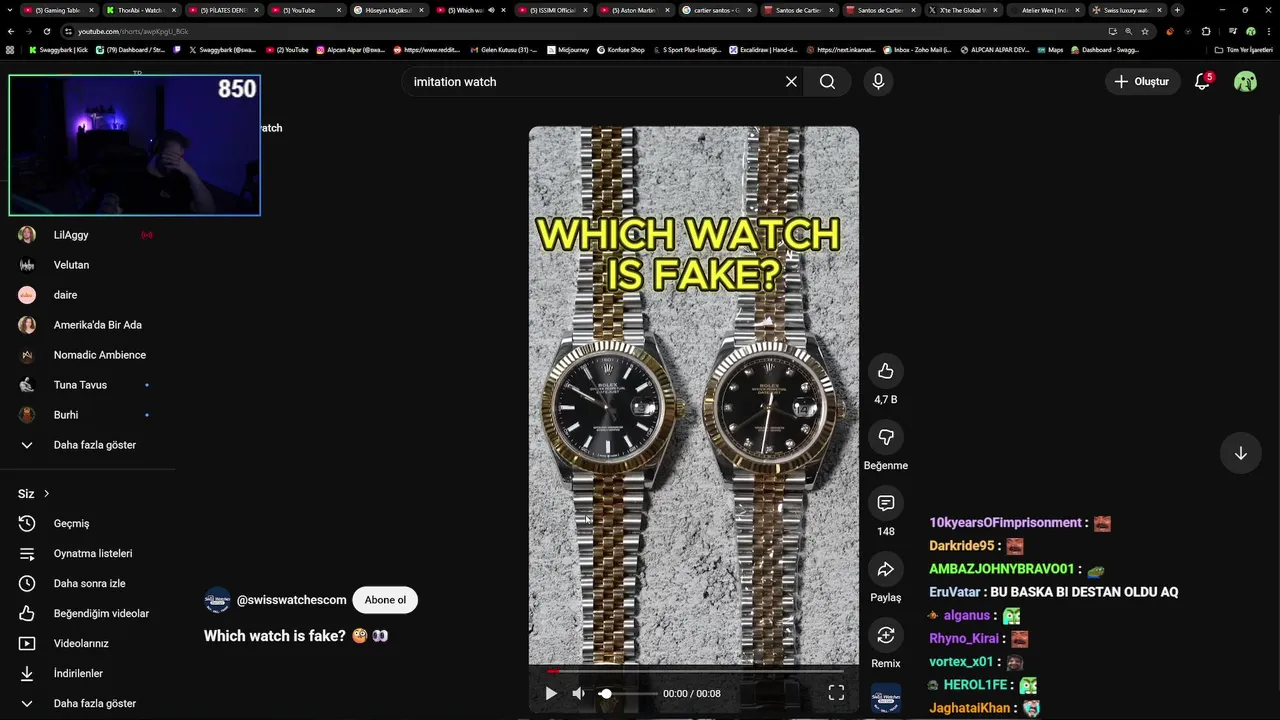
Task: Open the Oluştur create menu
Action: pos(1141,82)
